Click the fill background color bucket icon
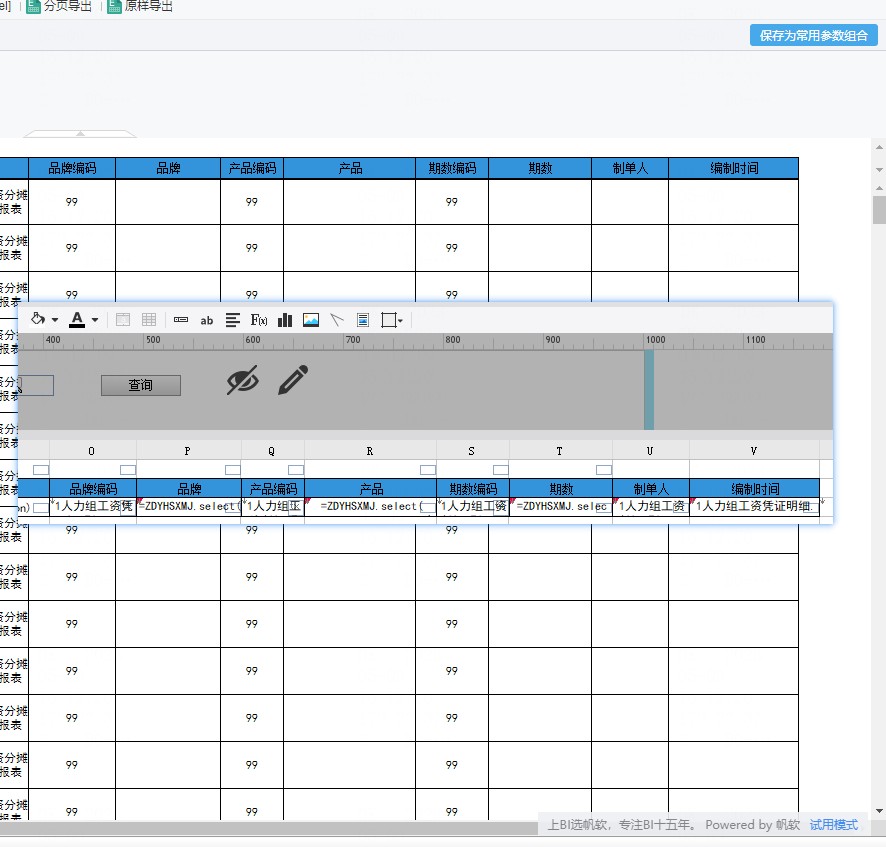This screenshot has height=847, width=886. pos(38,319)
